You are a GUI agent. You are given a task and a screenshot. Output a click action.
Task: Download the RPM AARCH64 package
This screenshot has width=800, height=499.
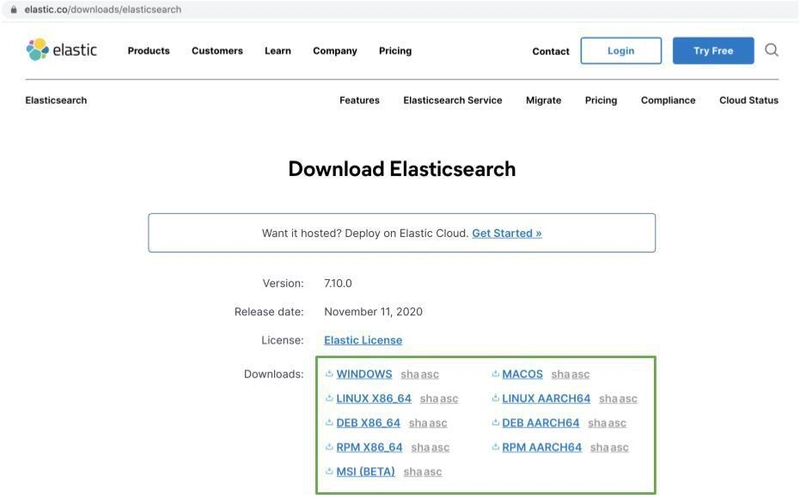pyautogui.click(x=541, y=447)
